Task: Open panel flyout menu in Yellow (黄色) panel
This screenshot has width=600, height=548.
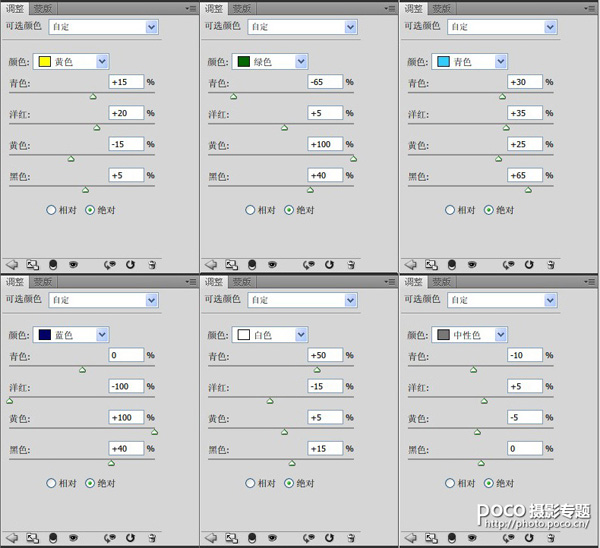Action: [191, 8]
